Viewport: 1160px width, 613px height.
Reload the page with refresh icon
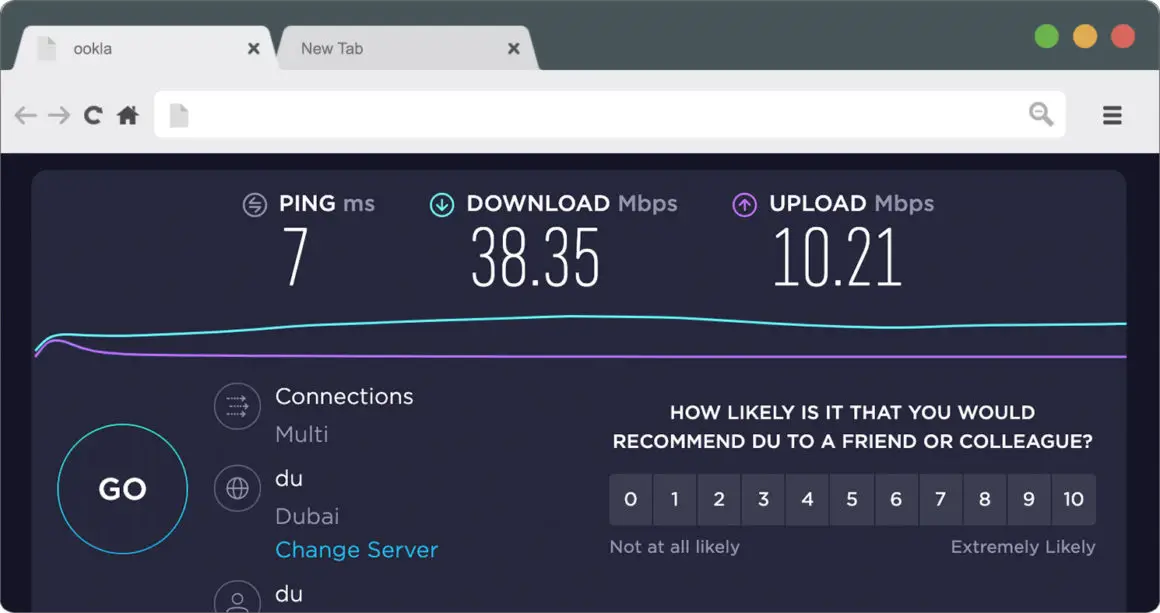point(93,115)
